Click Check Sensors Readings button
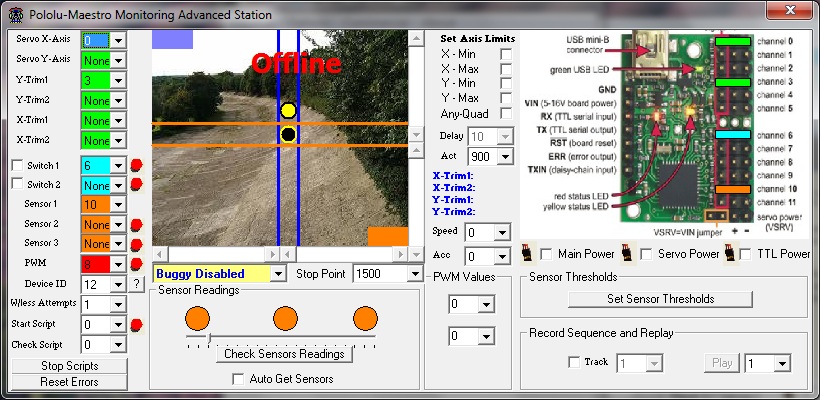The image size is (820, 400). (284, 354)
